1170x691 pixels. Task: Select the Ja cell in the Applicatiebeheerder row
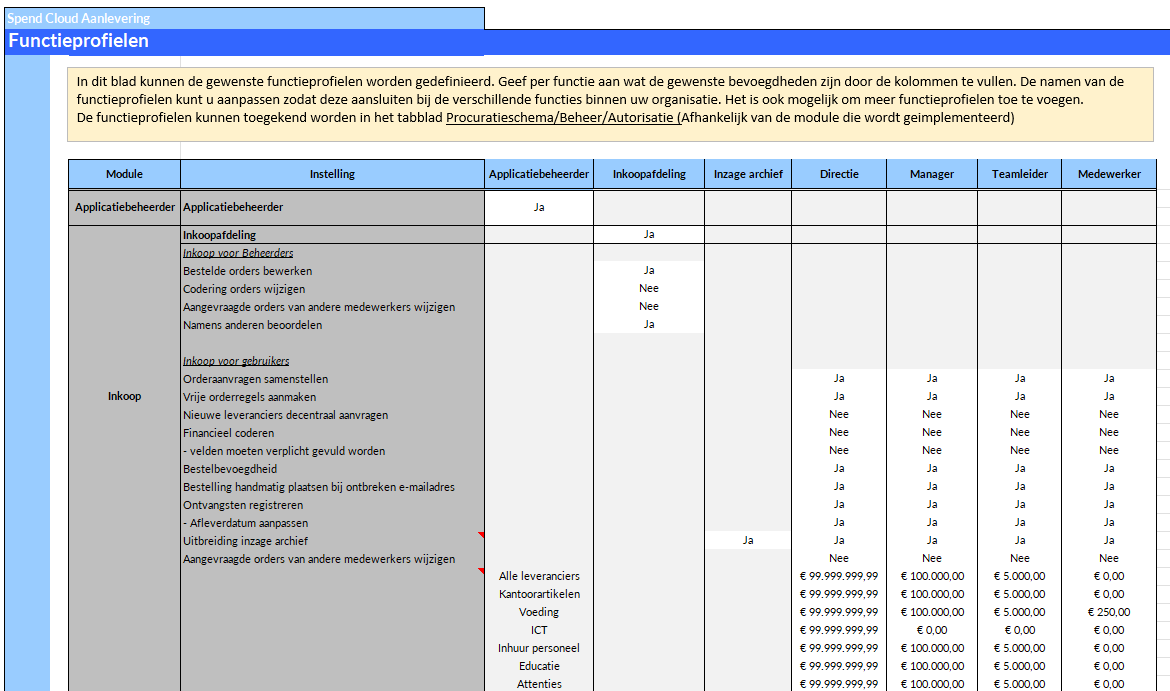pos(539,208)
